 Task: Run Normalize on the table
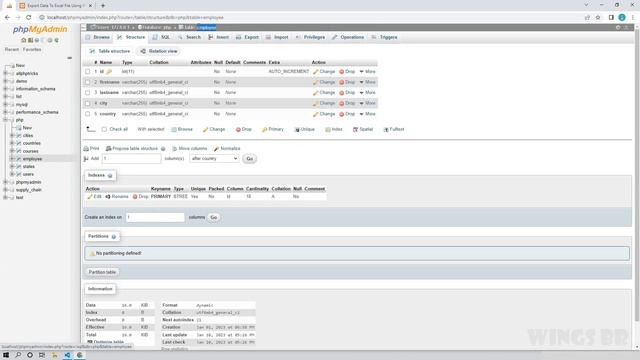(x=227, y=149)
